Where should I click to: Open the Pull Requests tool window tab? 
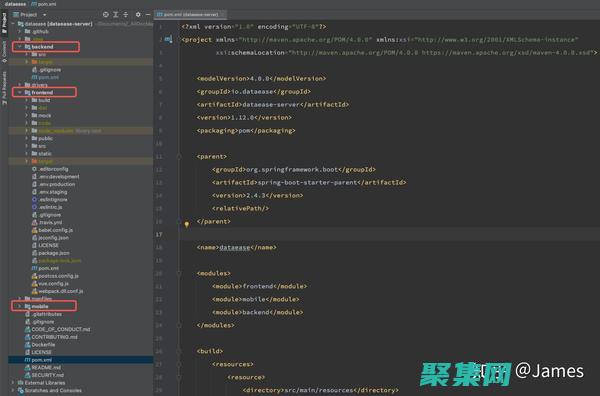[4, 88]
